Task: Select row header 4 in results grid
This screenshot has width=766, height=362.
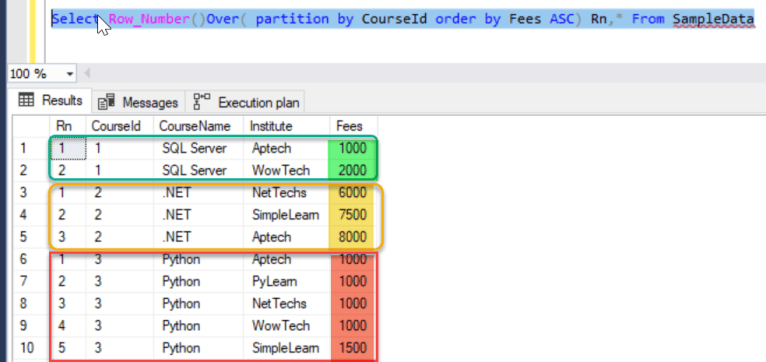Action: pos(31,215)
